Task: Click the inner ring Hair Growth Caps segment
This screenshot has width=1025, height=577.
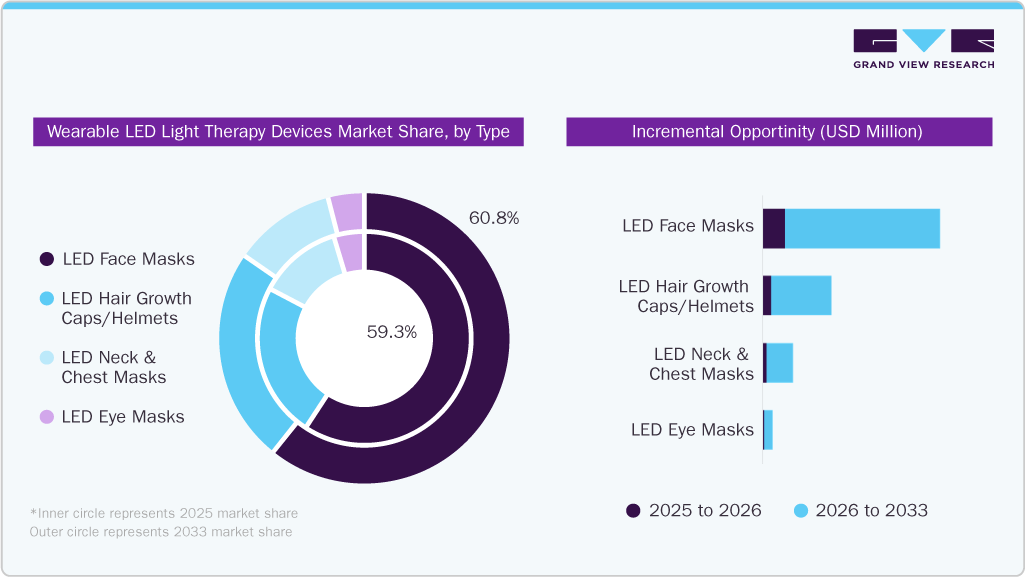Action: coord(280,350)
